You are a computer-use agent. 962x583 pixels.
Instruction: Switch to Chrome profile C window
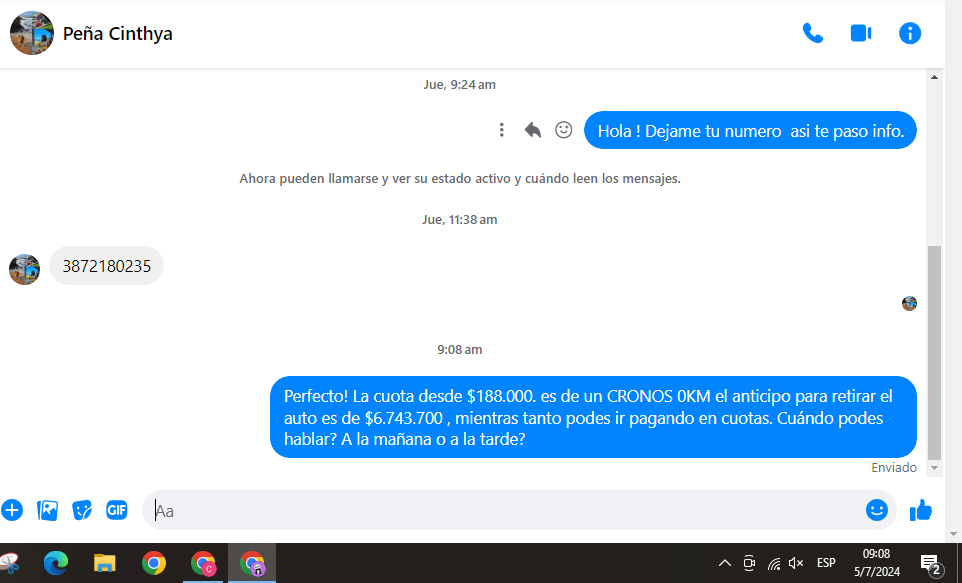click(x=203, y=563)
